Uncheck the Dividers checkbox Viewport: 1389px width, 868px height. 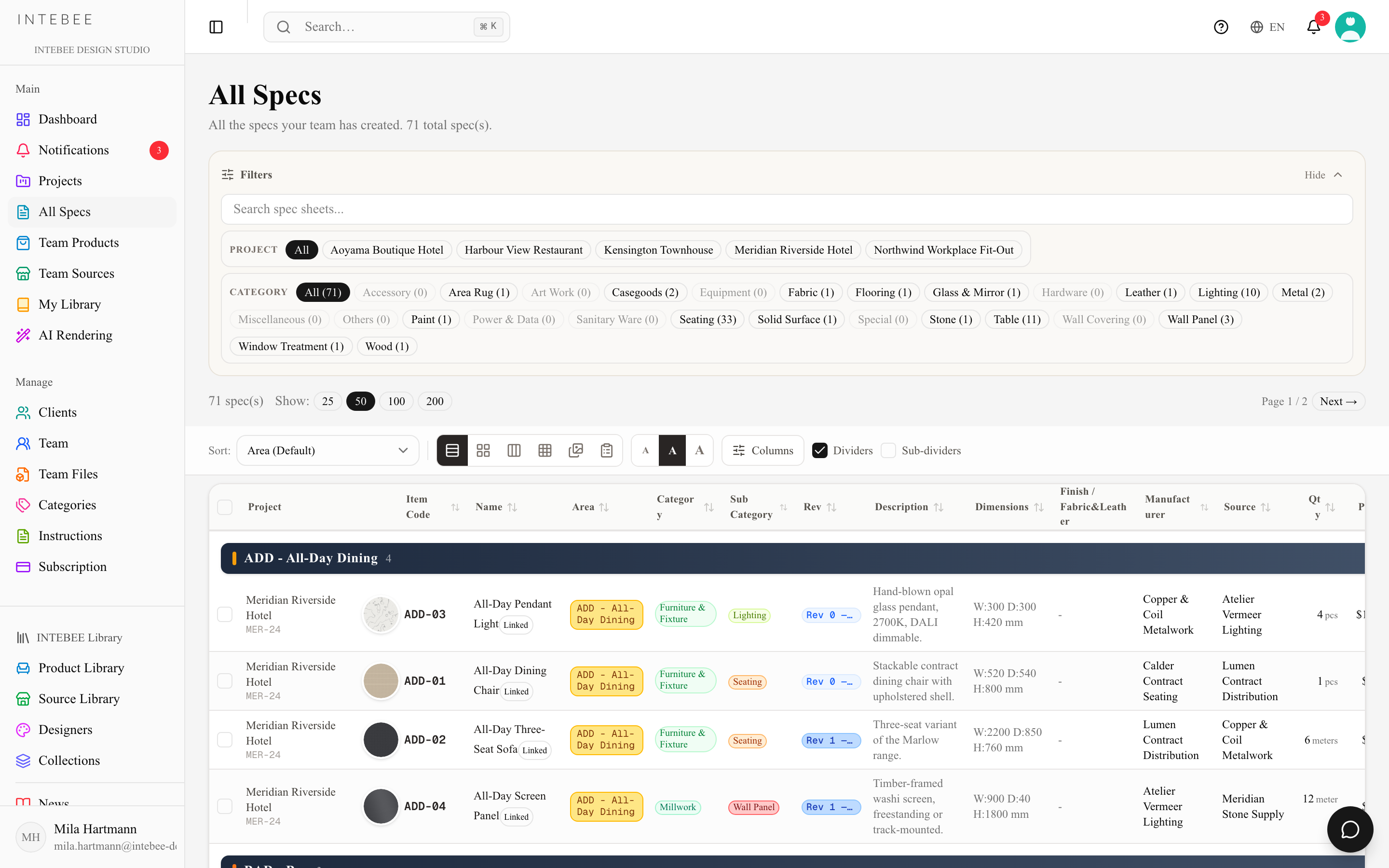(x=819, y=451)
